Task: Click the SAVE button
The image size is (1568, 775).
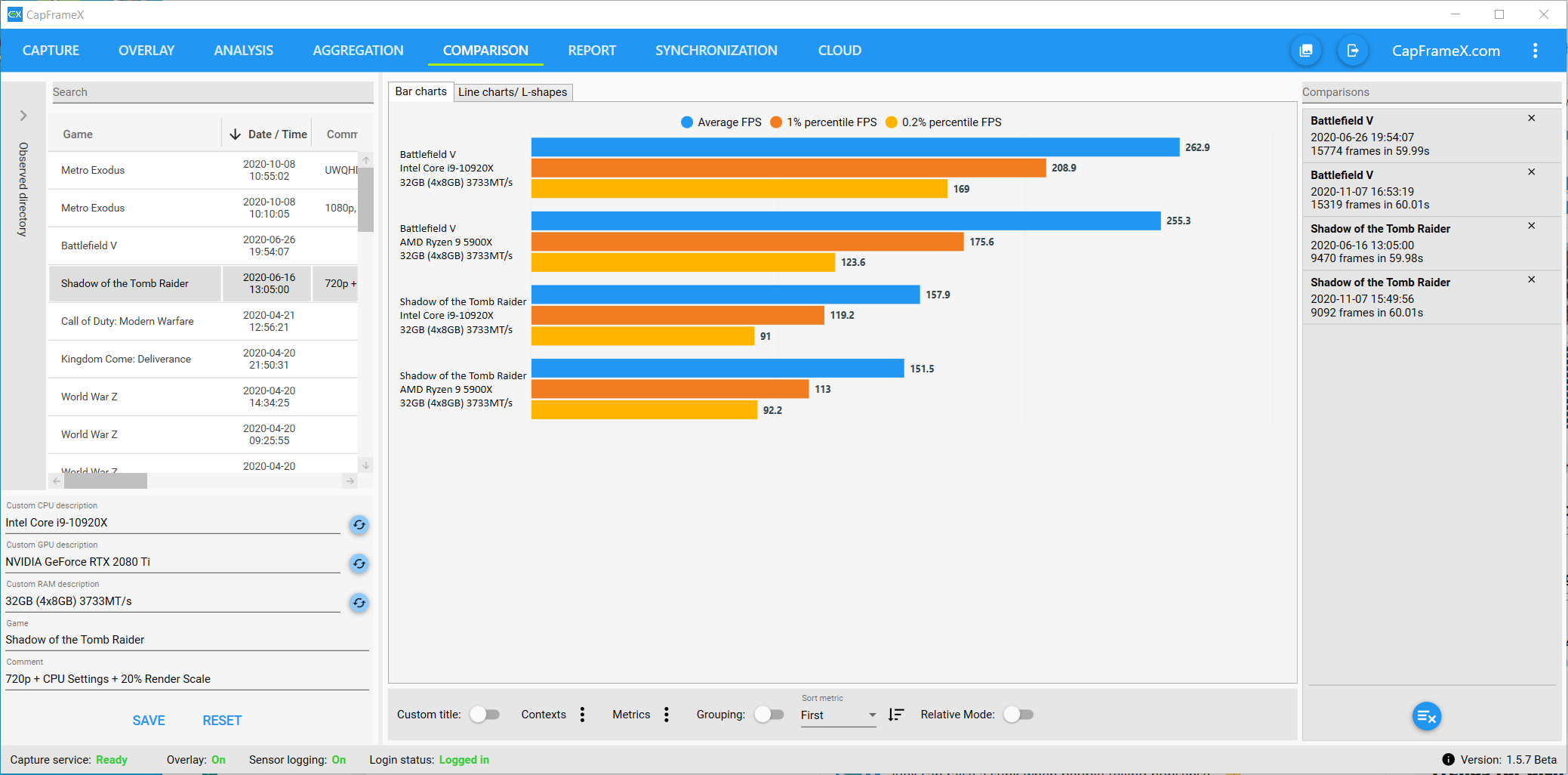Action: tap(149, 721)
